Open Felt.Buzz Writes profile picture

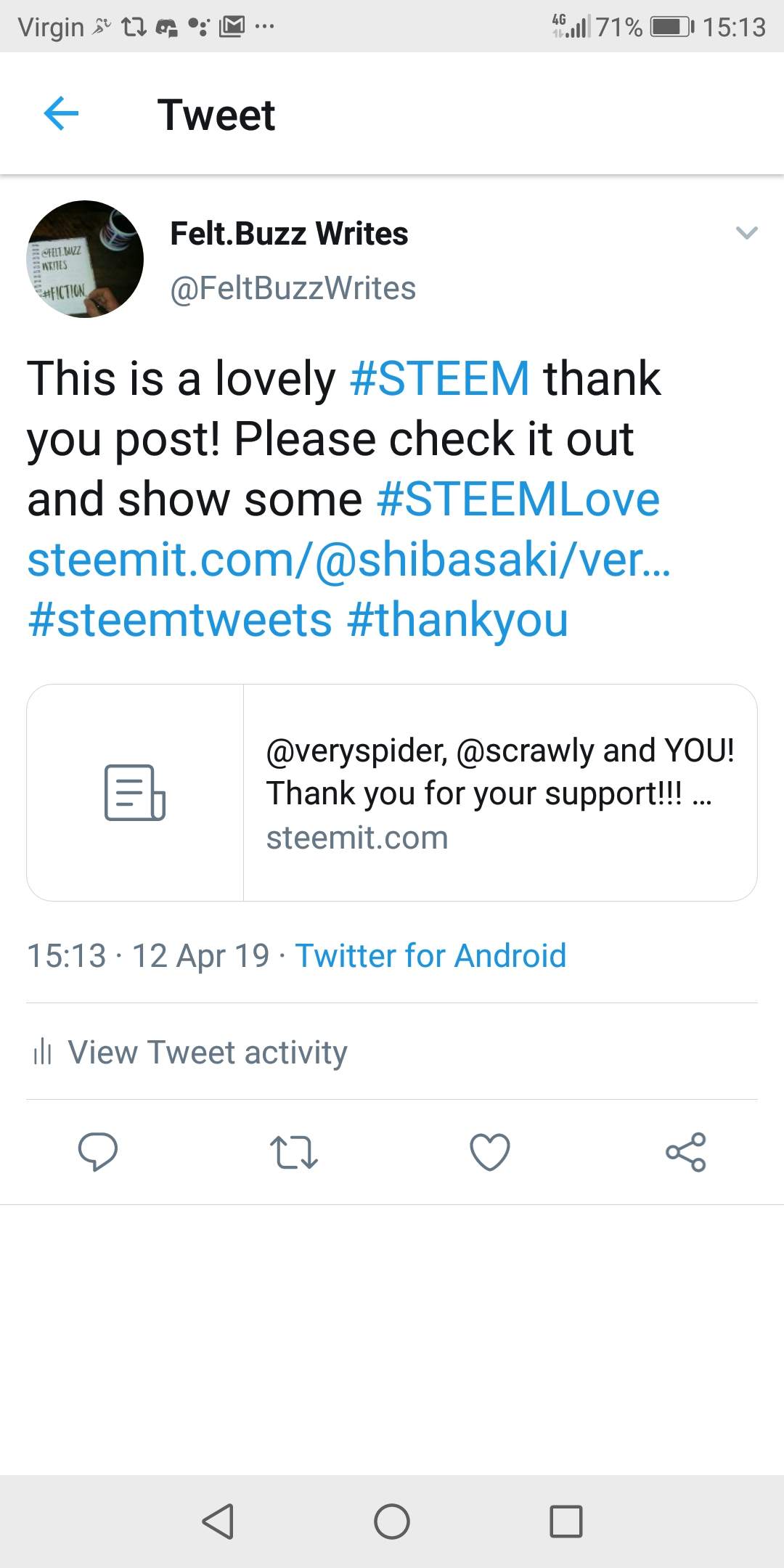85,259
